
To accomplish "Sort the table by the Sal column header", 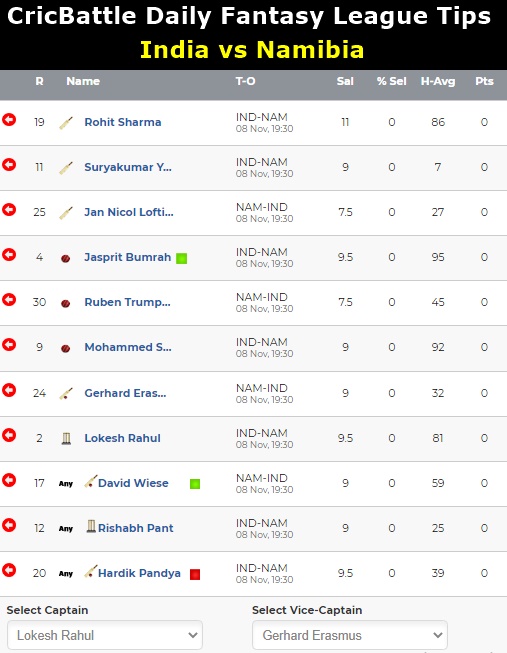I will point(345,81).
